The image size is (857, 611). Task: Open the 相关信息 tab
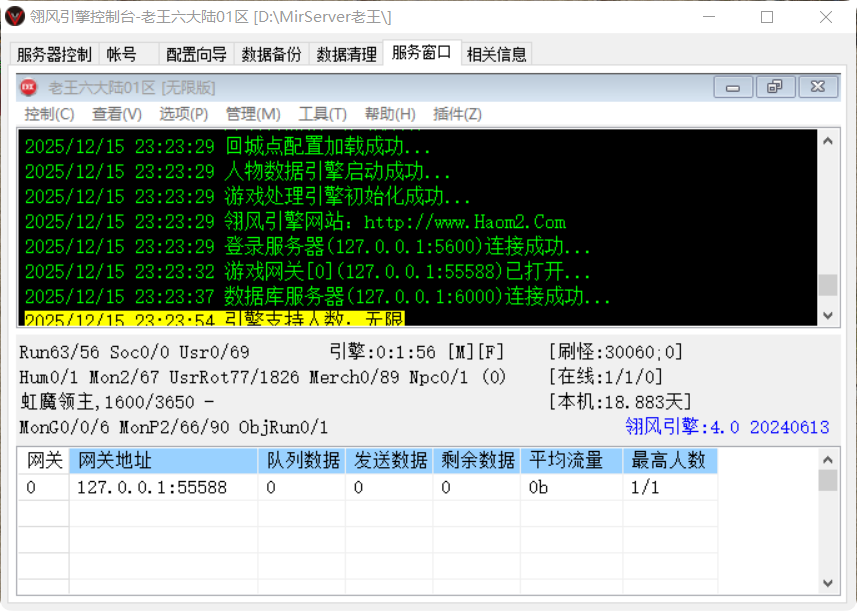pos(497,54)
